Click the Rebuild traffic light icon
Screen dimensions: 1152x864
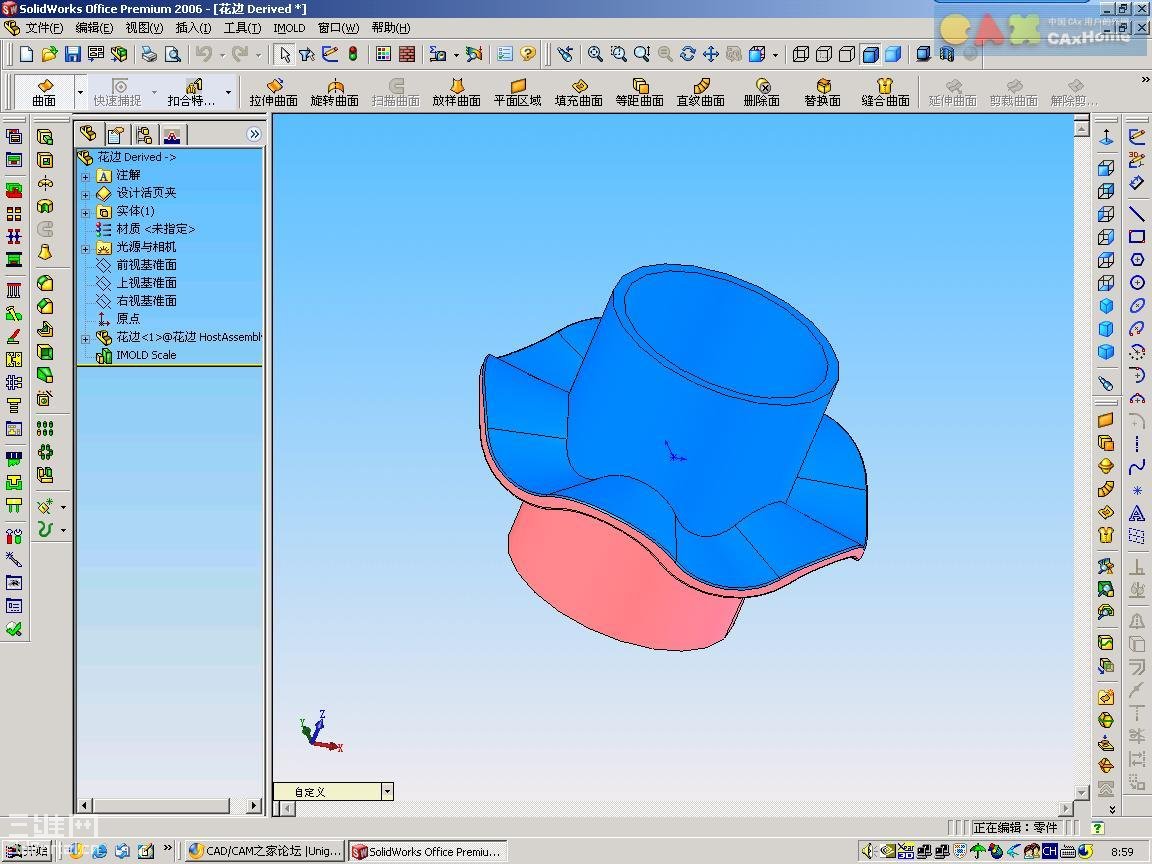click(x=353, y=54)
